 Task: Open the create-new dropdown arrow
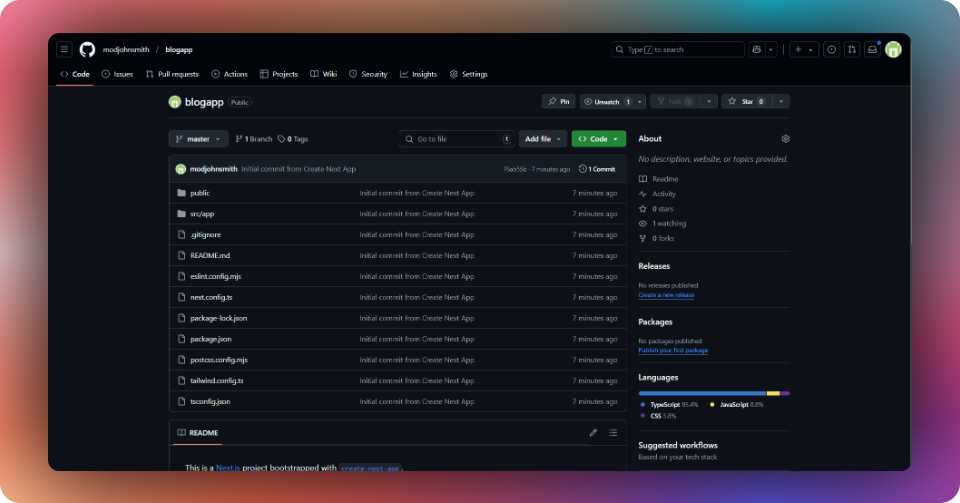(811, 50)
